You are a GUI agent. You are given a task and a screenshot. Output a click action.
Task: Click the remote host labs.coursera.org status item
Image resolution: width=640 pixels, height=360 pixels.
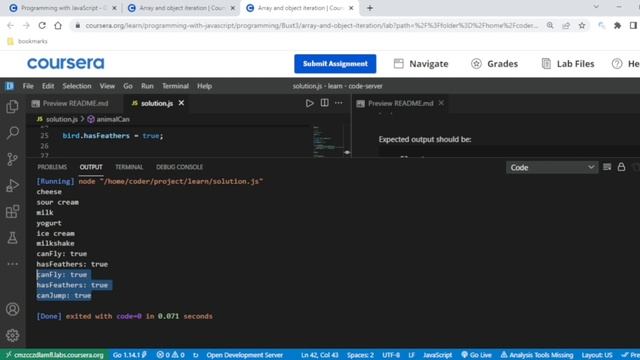[55, 355]
